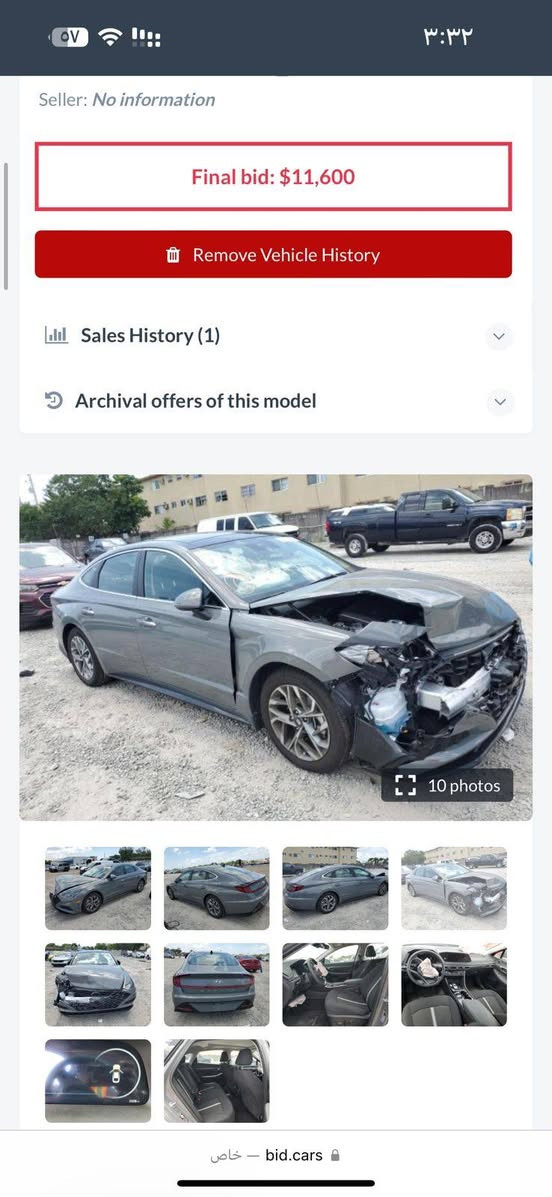Select the instrument cluster dashboard thumbnail
The height and width of the screenshot is (1197, 552).
tap(98, 1081)
